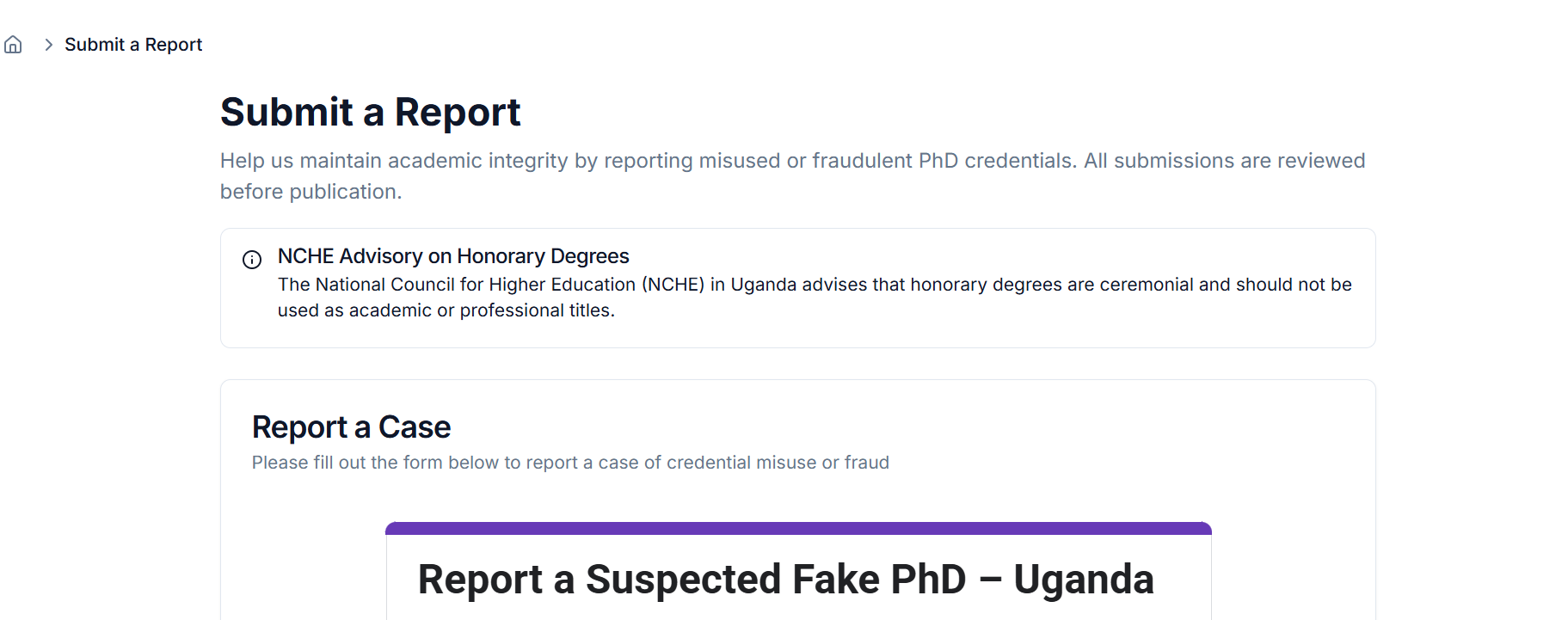Click the 'The National Council for Higher Education' sentence
This screenshot has width=1568, height=620.
click(456, 285)
